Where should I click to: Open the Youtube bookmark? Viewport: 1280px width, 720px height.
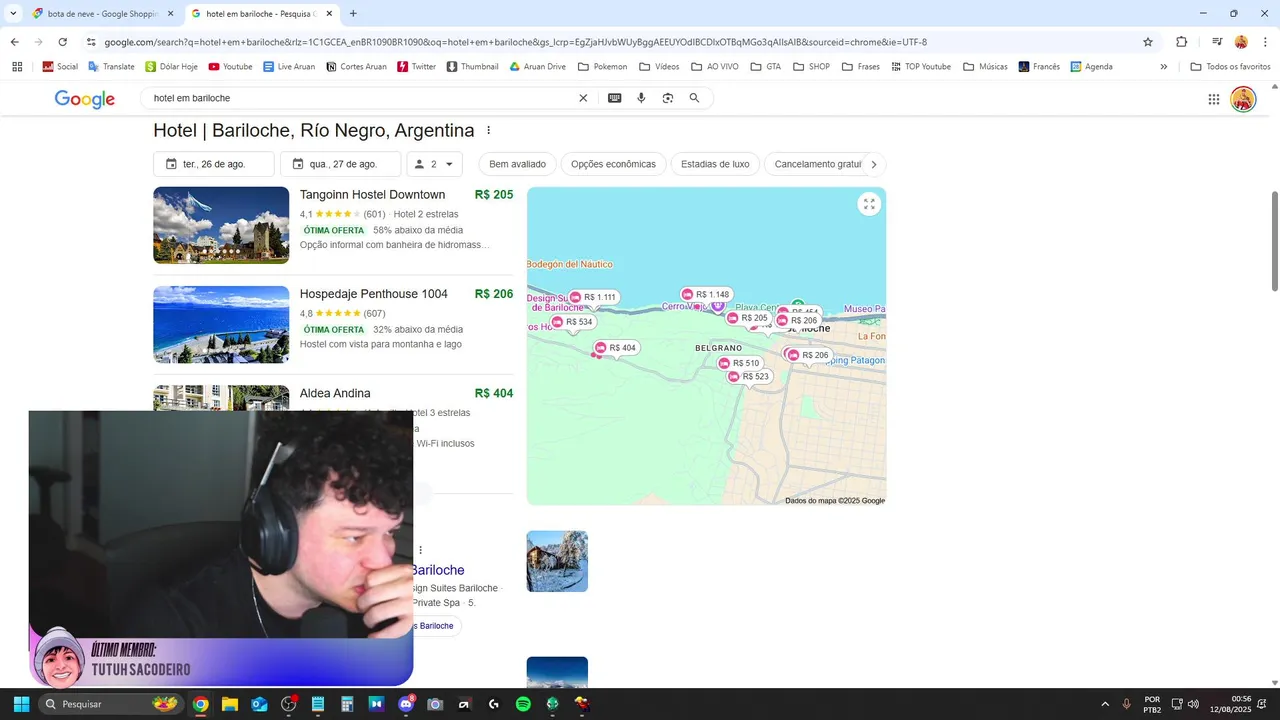(x=230, y=67)
